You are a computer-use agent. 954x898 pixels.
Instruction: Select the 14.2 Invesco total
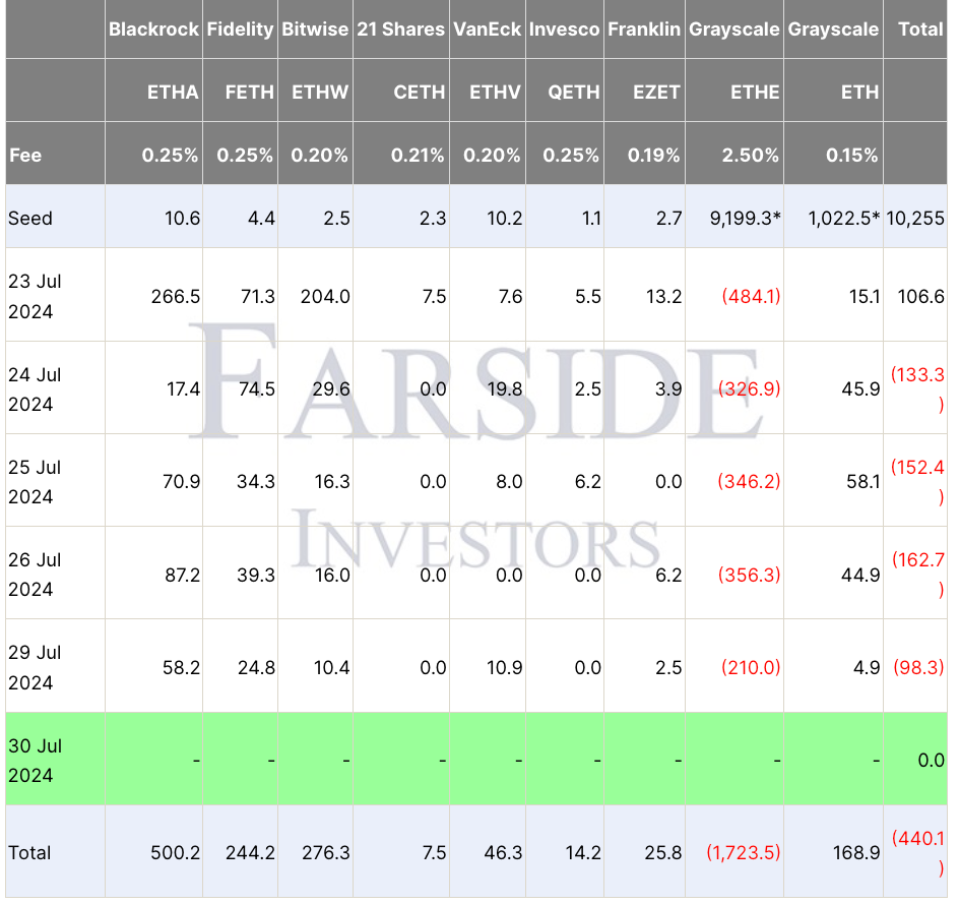(583, 852)
